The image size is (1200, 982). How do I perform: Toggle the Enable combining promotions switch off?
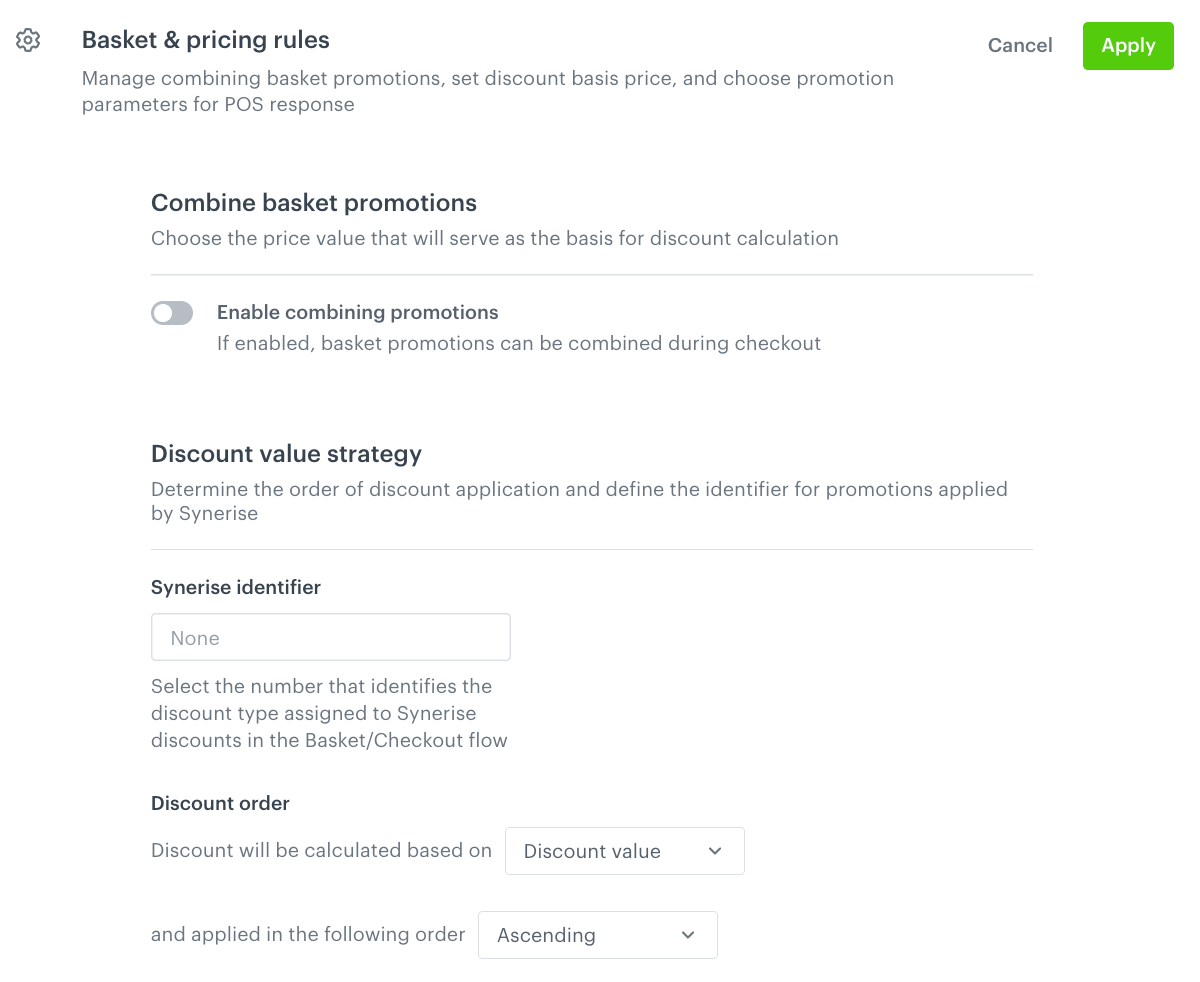click(172, 312)
